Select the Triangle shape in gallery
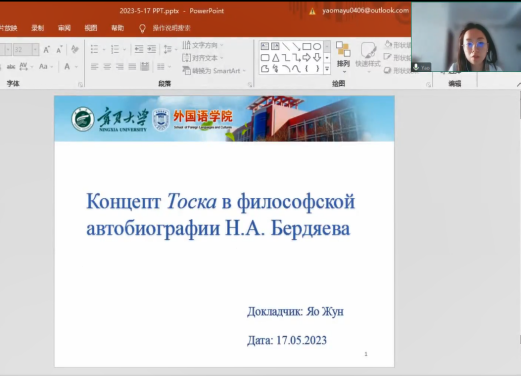The width and height of the screenshot is (522, 377). point(275,58)
